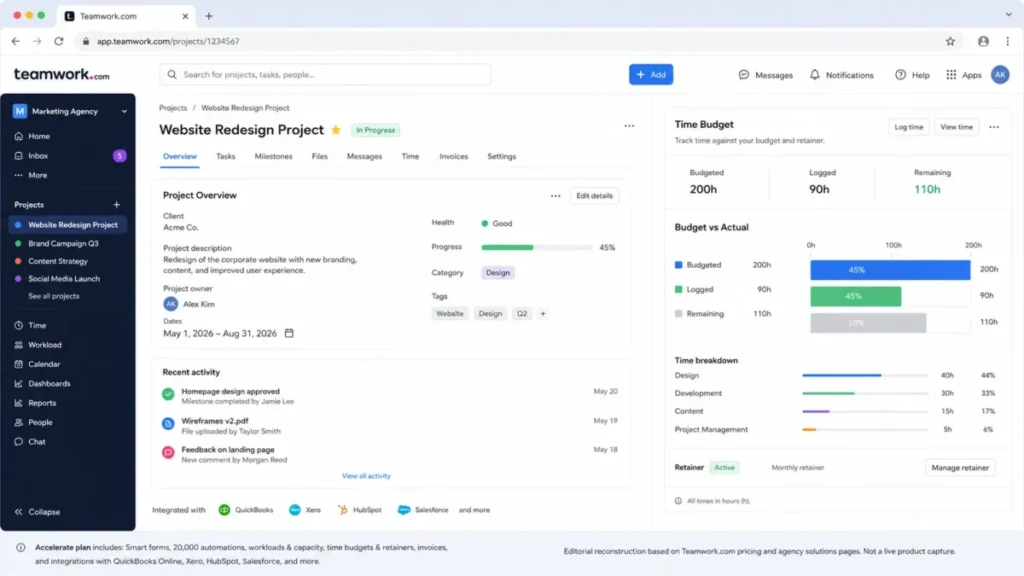The image size is (1024, 576).
Task: Open the browser profile icon
Action: 983,41
